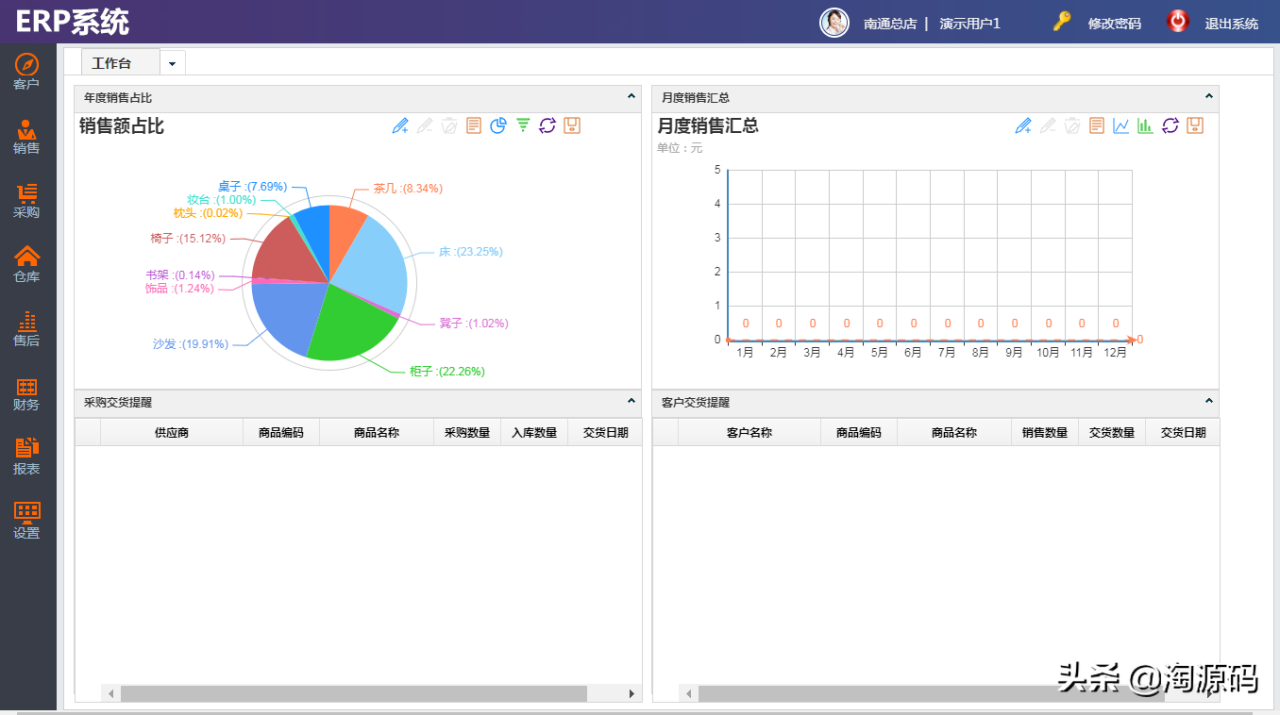The width and height of the screenshot is (1280, 715).
Task: Open data view of 月度销售汇总 chart
Action: [x=1097, y=125]
